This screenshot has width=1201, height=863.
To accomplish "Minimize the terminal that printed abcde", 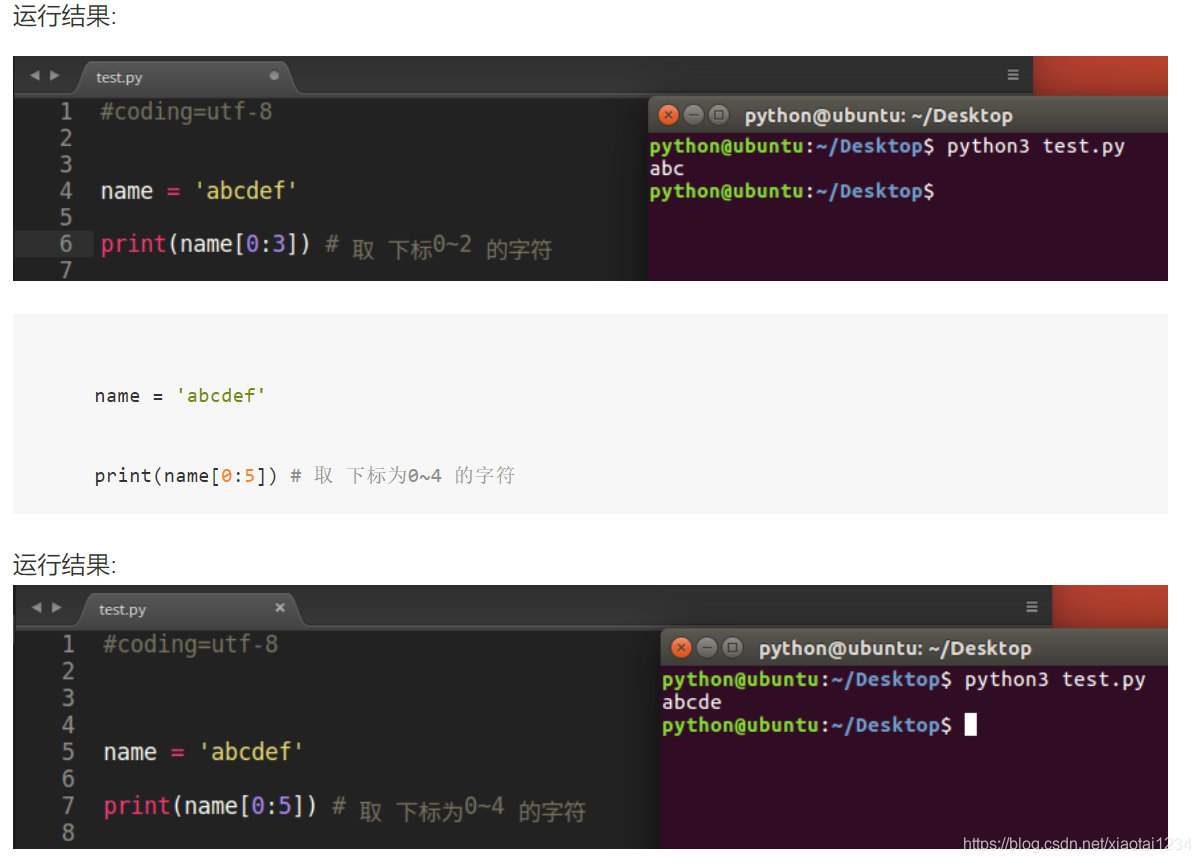I will [x=706, y=648].
